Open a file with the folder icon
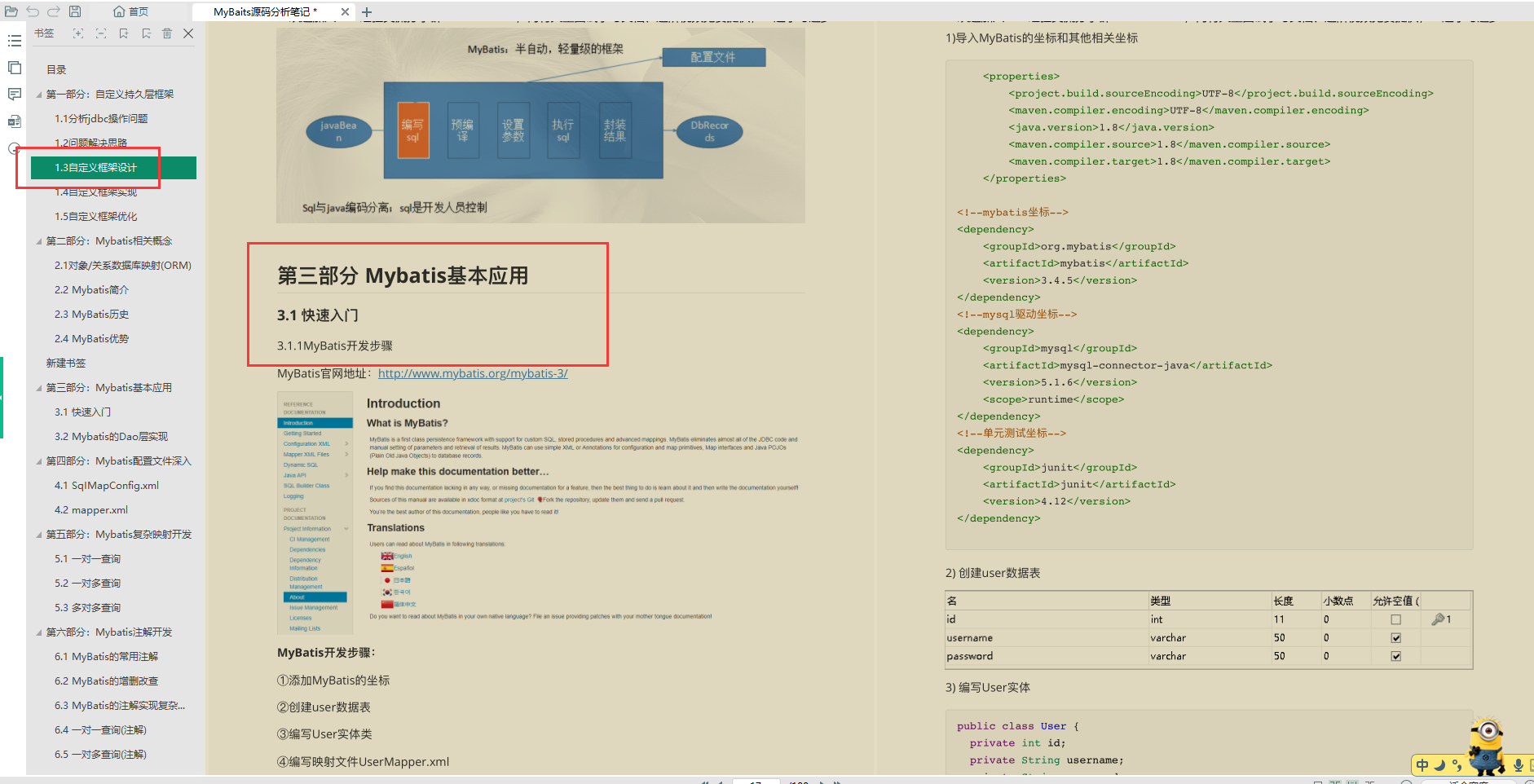Screen dimensions: 1534x784 11,11
